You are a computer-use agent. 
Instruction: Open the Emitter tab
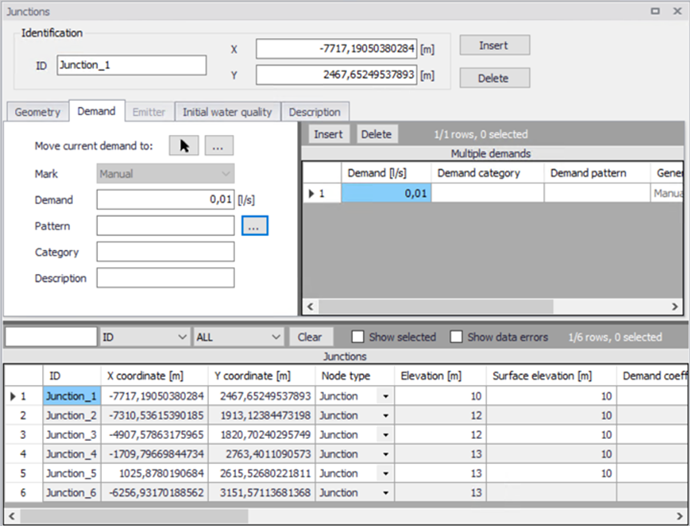[149, 112]
